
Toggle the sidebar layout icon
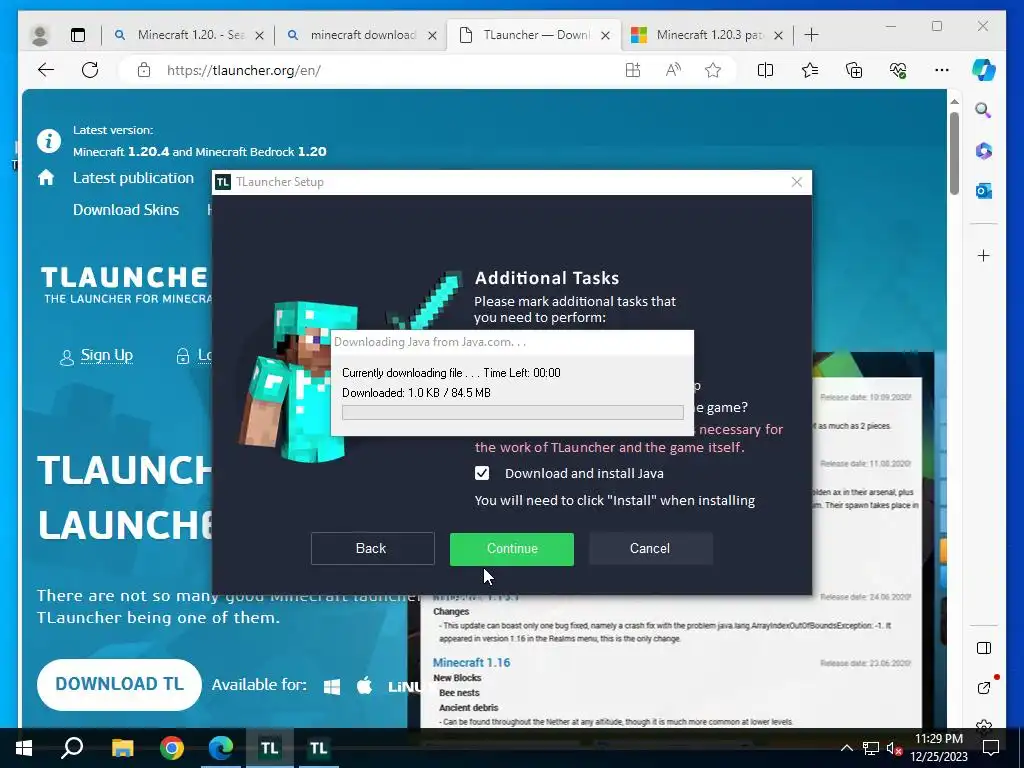pyautogui.click(x=984, y=648)
